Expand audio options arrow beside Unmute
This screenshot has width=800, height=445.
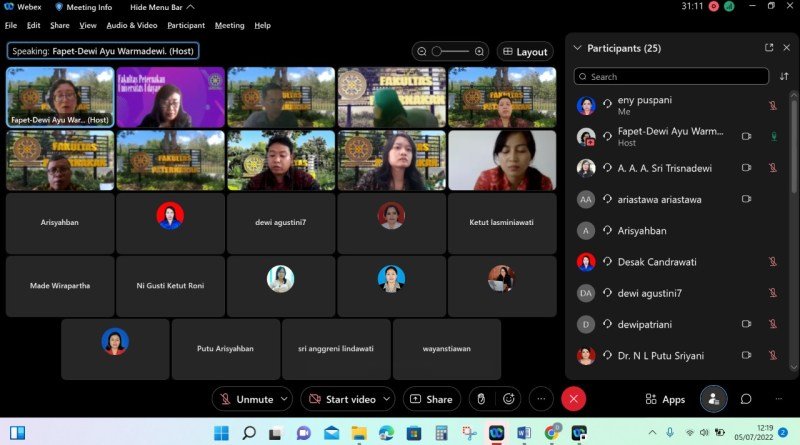pos(284,399)
